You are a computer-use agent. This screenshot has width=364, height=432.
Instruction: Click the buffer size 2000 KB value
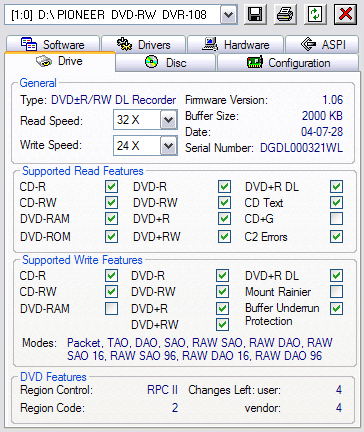pos(322,116)
